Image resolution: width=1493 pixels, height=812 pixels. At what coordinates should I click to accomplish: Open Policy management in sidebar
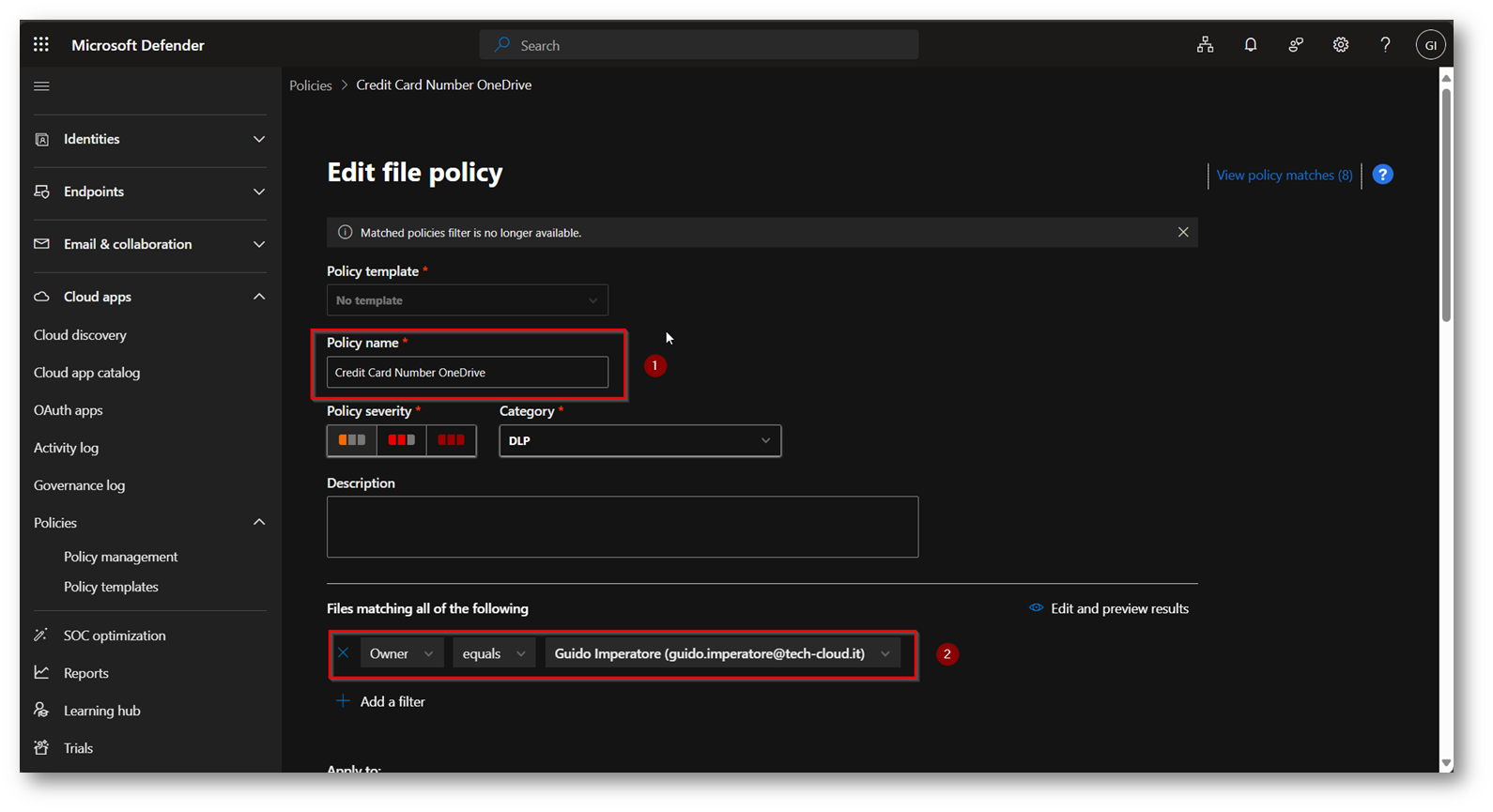click(x=120, y=557)
